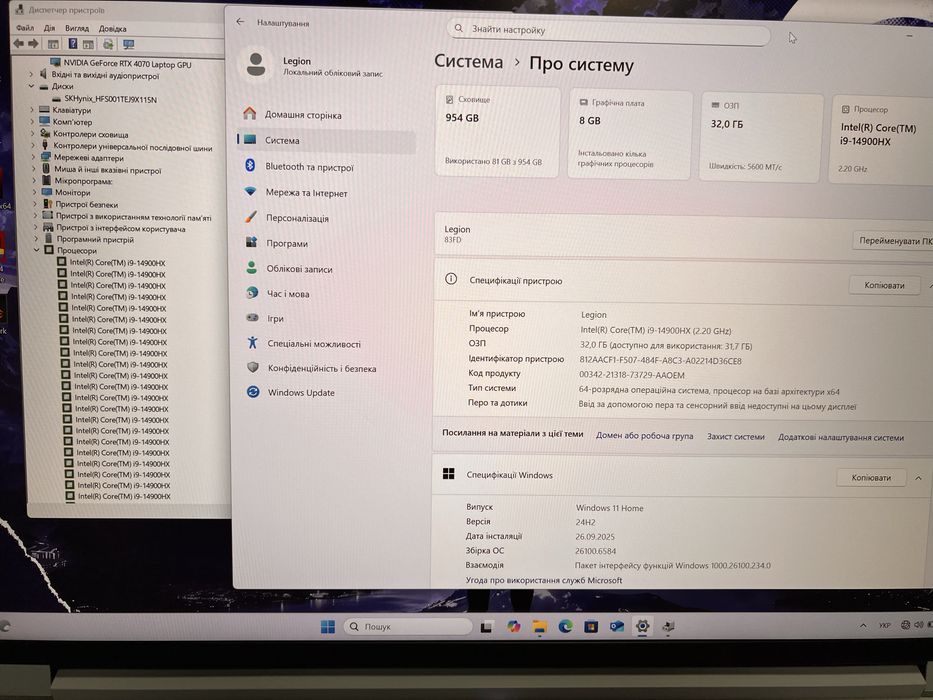This screenshot has width=933, height=700.
Task: Open Windows Update settings
Action: (x=301, y=393)
